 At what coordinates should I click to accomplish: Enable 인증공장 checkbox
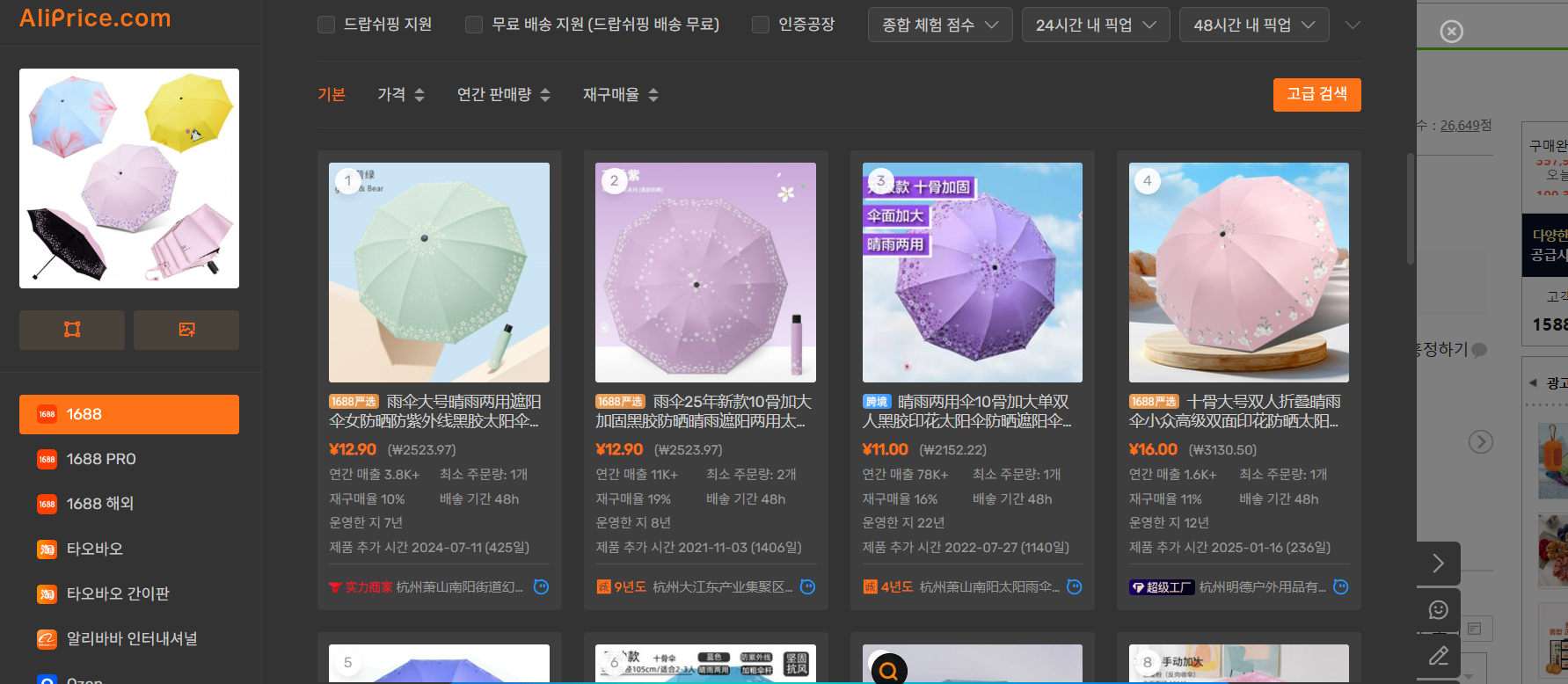click(761, 25)
